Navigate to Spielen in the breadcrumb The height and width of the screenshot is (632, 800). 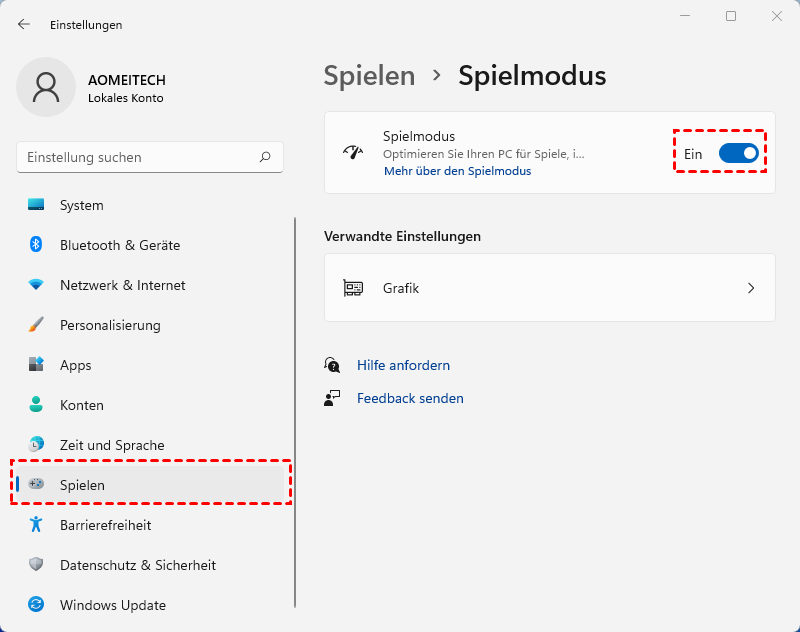(369, 75)
